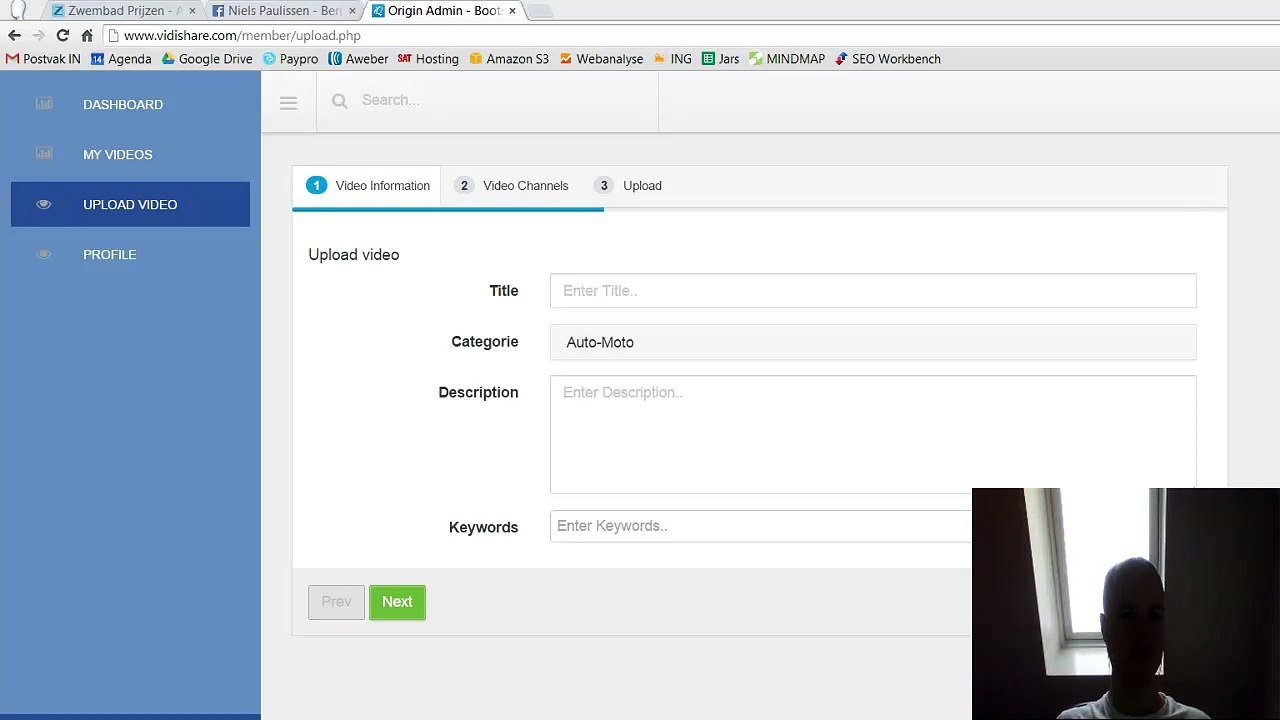
Task: Select the Origin Admin browser tab
Action: (x=444, y=11)
